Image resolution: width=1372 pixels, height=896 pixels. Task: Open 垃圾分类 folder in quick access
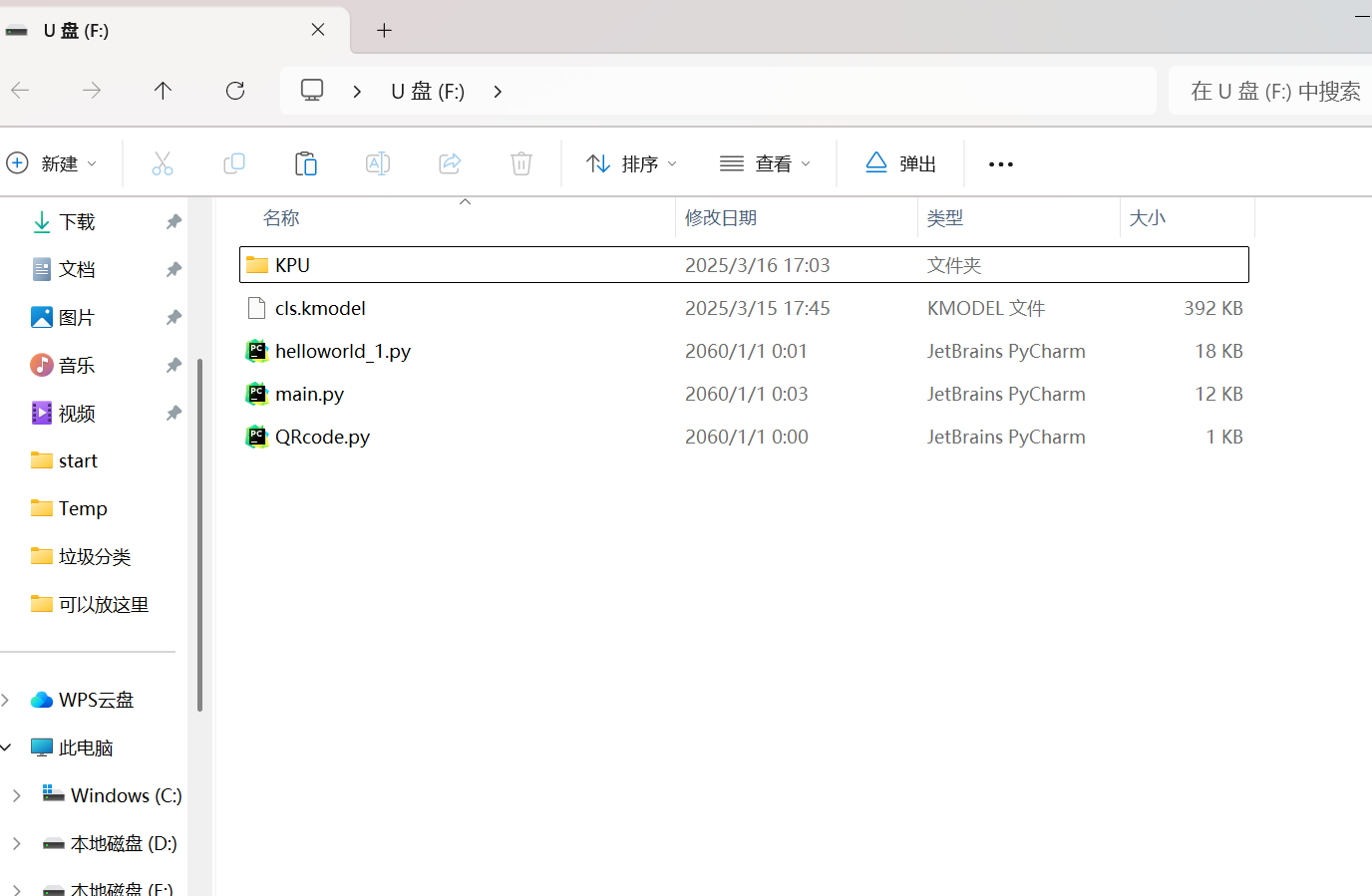coord(95,556)
